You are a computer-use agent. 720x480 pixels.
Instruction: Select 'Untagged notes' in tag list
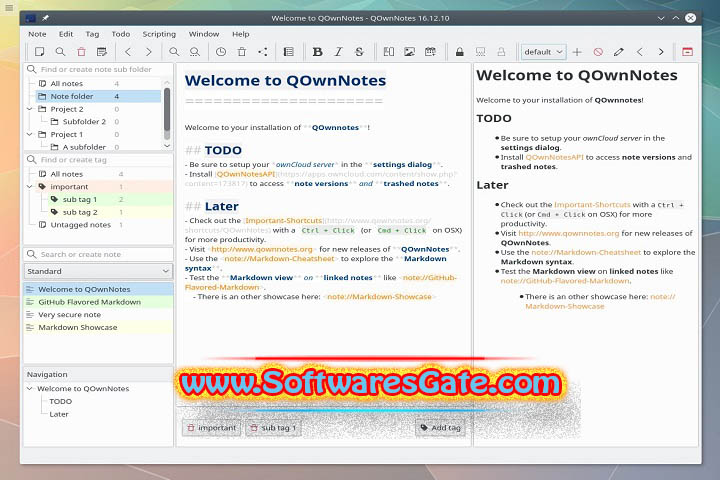[80, 225]
